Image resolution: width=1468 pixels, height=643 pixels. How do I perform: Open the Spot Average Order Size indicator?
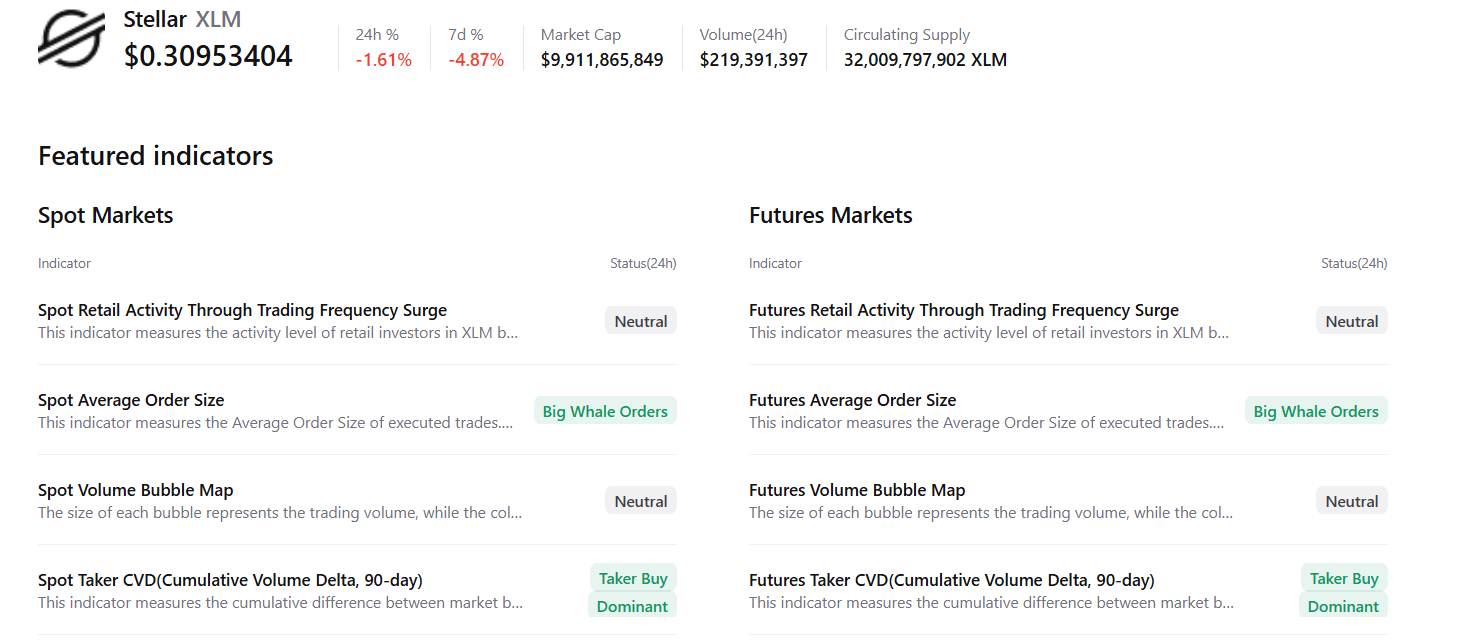[x=131, y=400]
